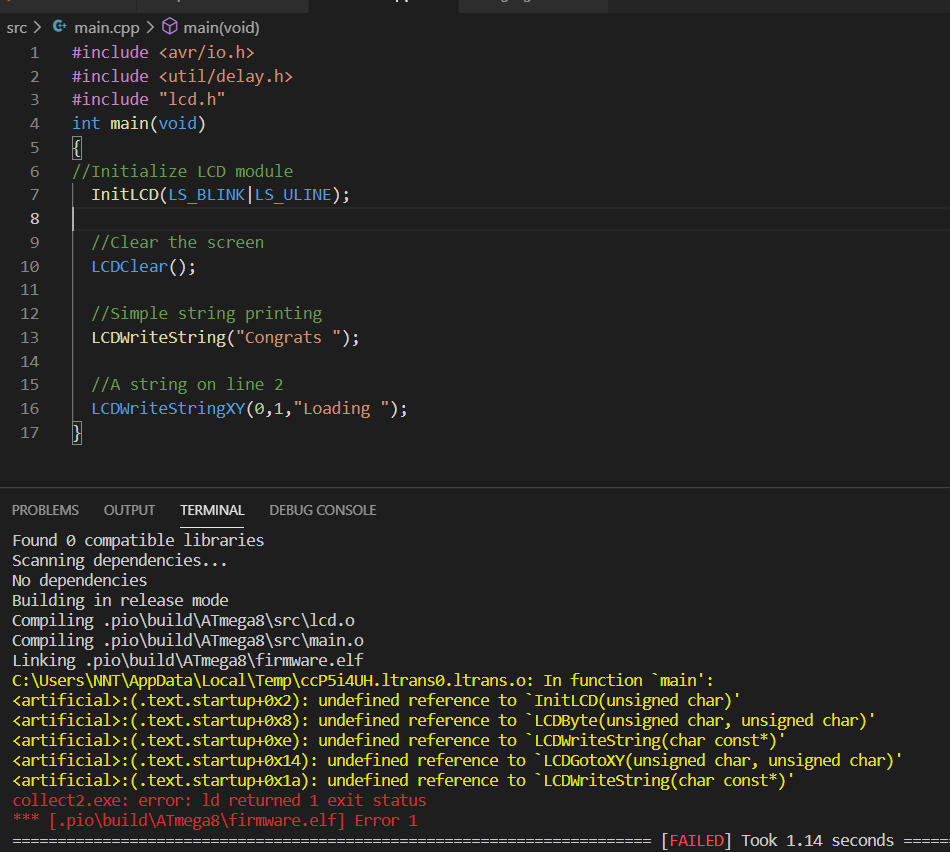Switch to the OUTPUT tab
Screen dimensions: 950x852
pyautogui.click(x=129, y=510)
